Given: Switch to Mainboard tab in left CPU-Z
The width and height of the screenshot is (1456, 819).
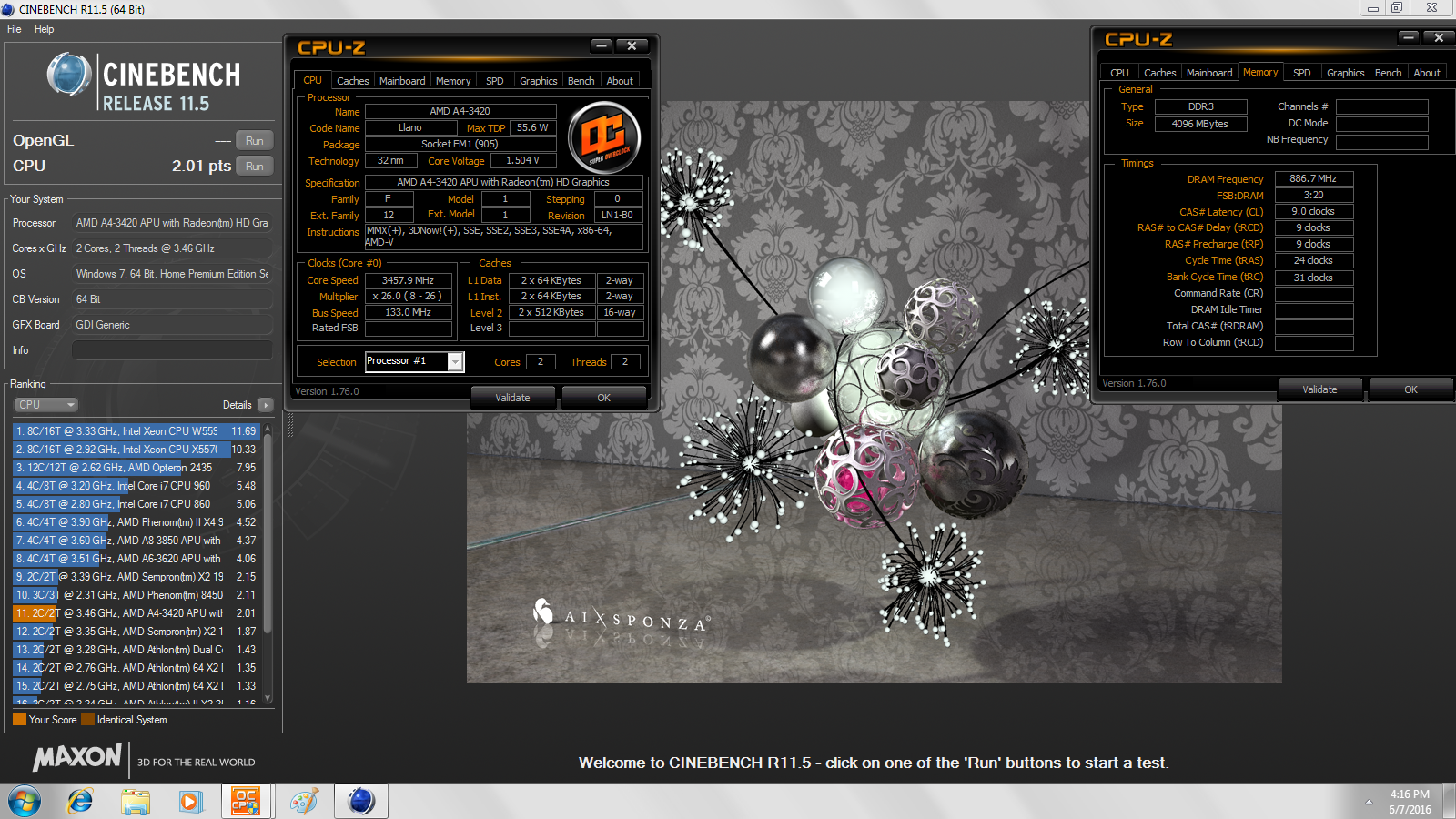Looking at the screenshot, I should pos(402,81).
